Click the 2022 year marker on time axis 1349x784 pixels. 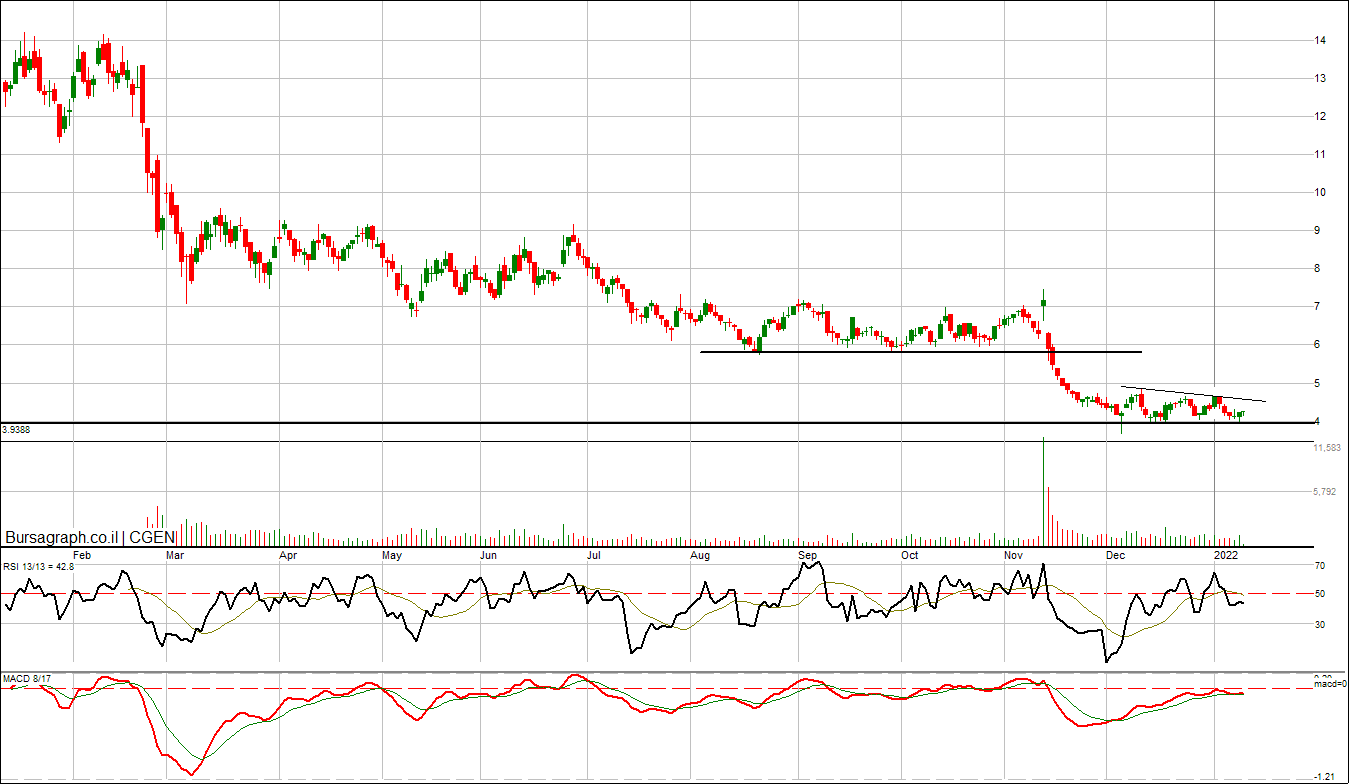[x=1226, y=554]
